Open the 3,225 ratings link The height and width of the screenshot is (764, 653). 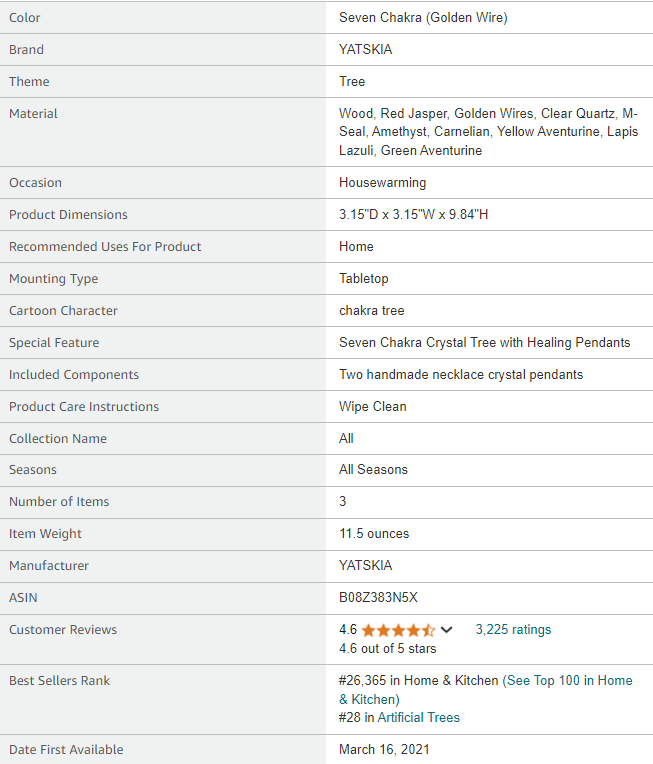(513, 630)
